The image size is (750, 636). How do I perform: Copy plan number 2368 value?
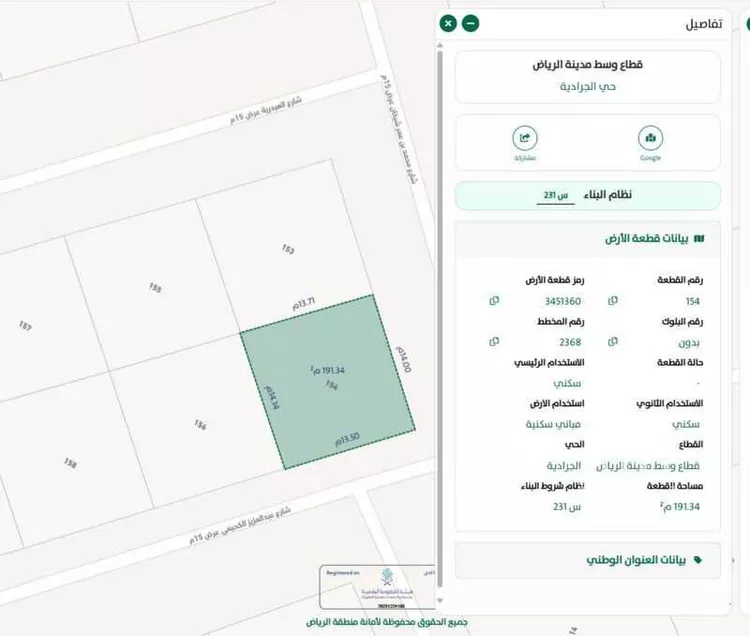point(494,342)
